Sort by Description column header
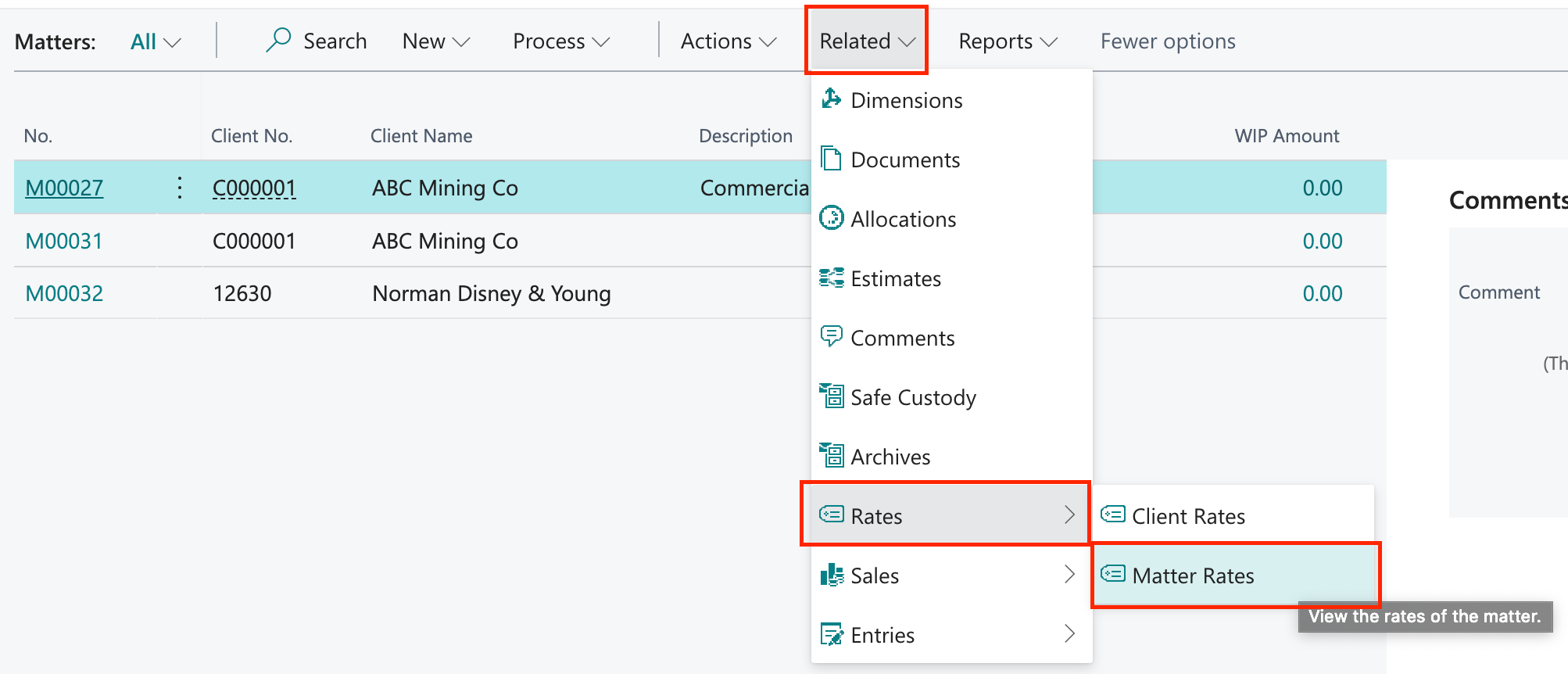The height and width of the screenshot is (674, 1568). [x=746, y=136]
